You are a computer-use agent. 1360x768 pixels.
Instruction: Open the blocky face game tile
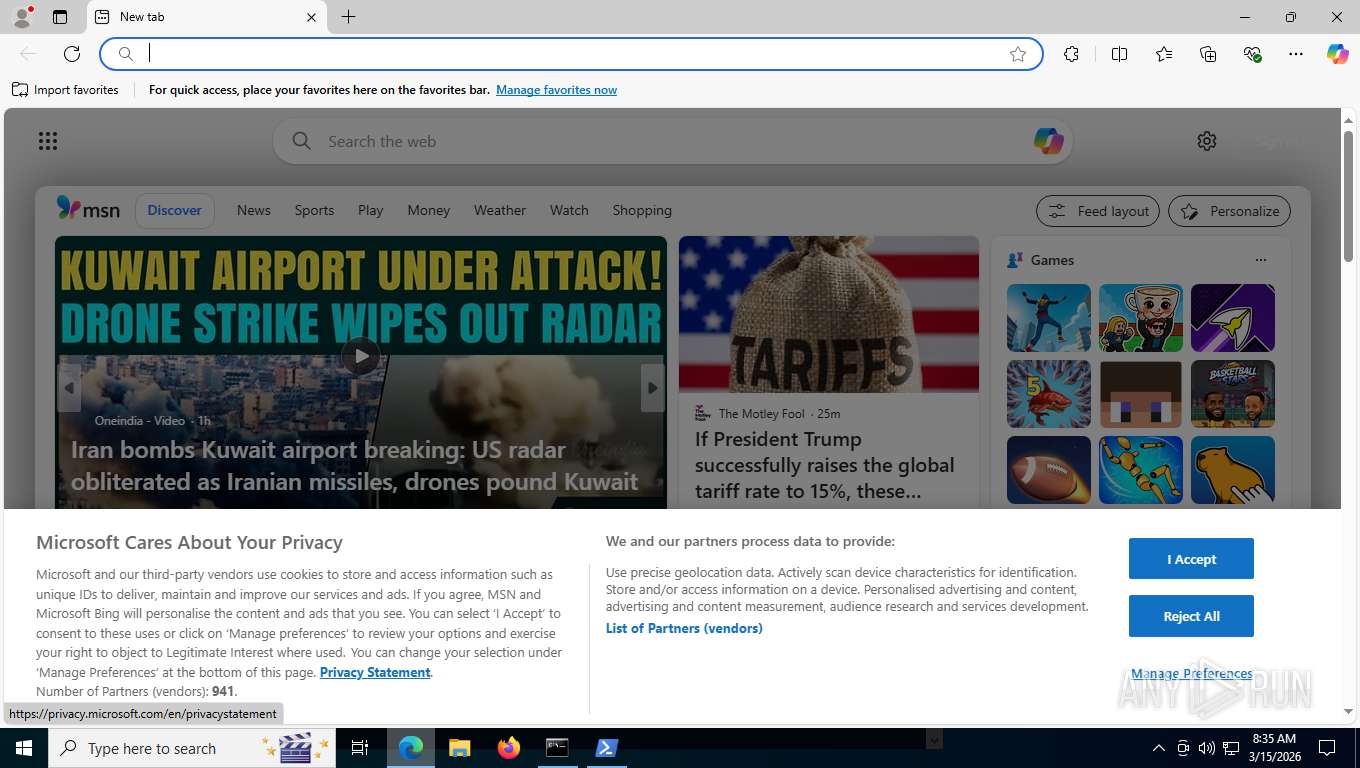(1141, 394)
